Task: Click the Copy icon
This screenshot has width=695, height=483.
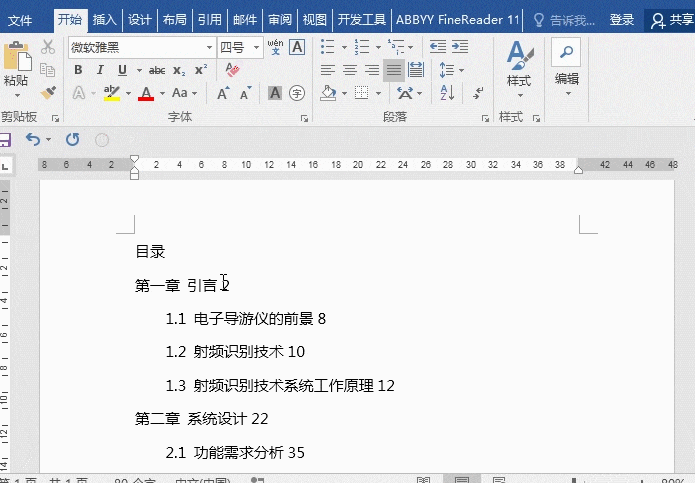Action: point(47,70)
